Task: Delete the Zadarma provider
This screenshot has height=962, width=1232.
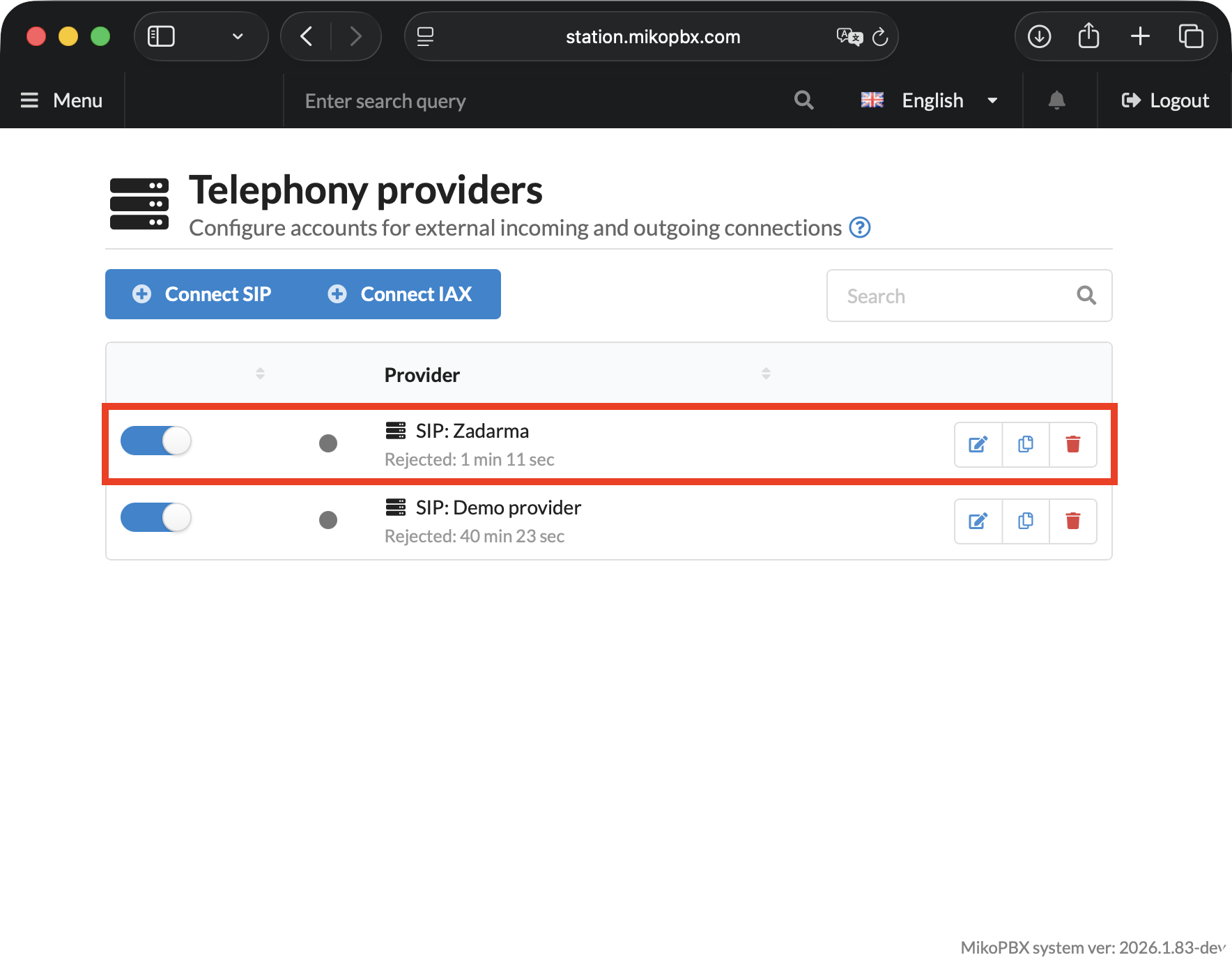Action: pos(1072,444)
